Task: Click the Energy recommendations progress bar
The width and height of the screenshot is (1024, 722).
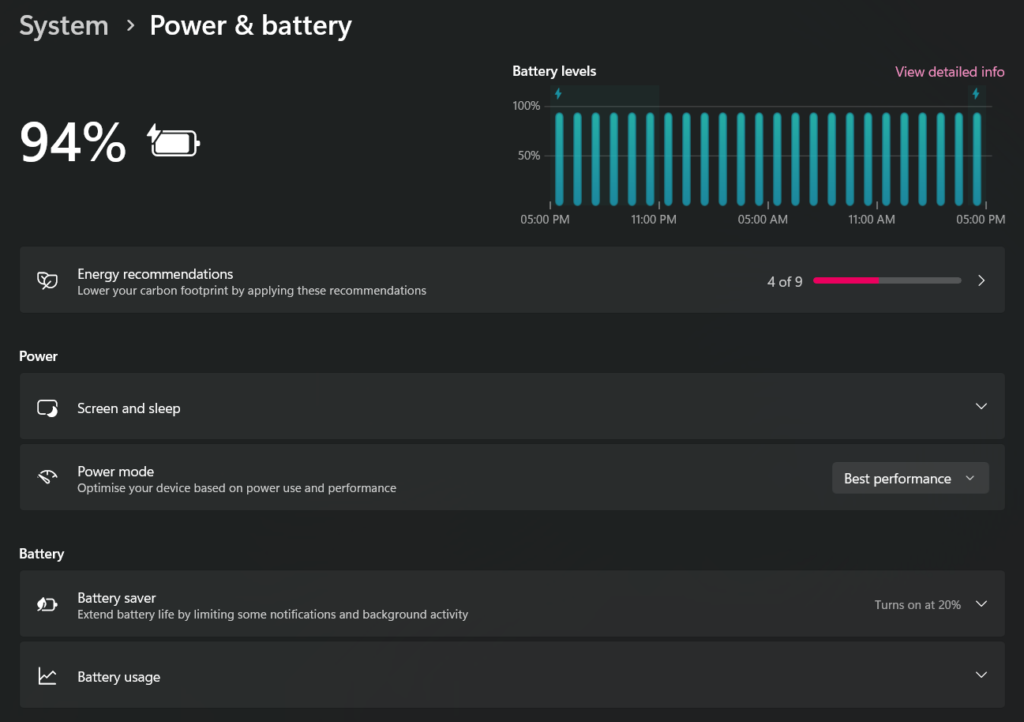Action: tap(886, 281)
